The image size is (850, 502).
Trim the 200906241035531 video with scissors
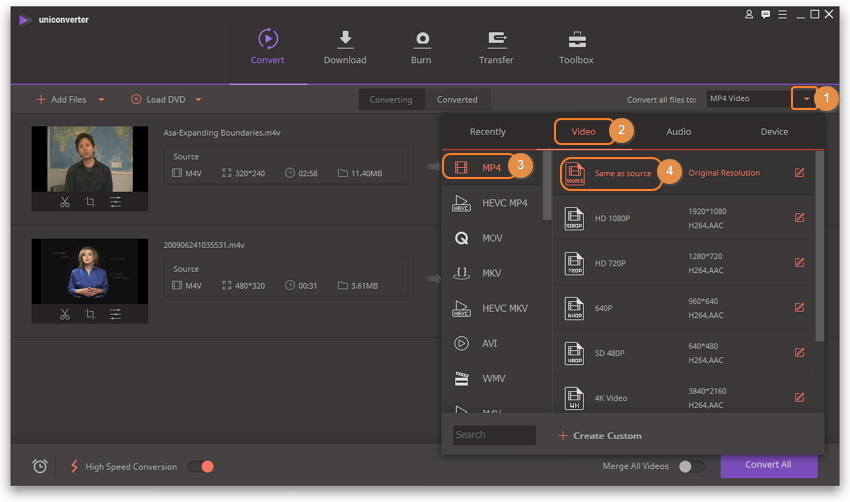(65, 314)
